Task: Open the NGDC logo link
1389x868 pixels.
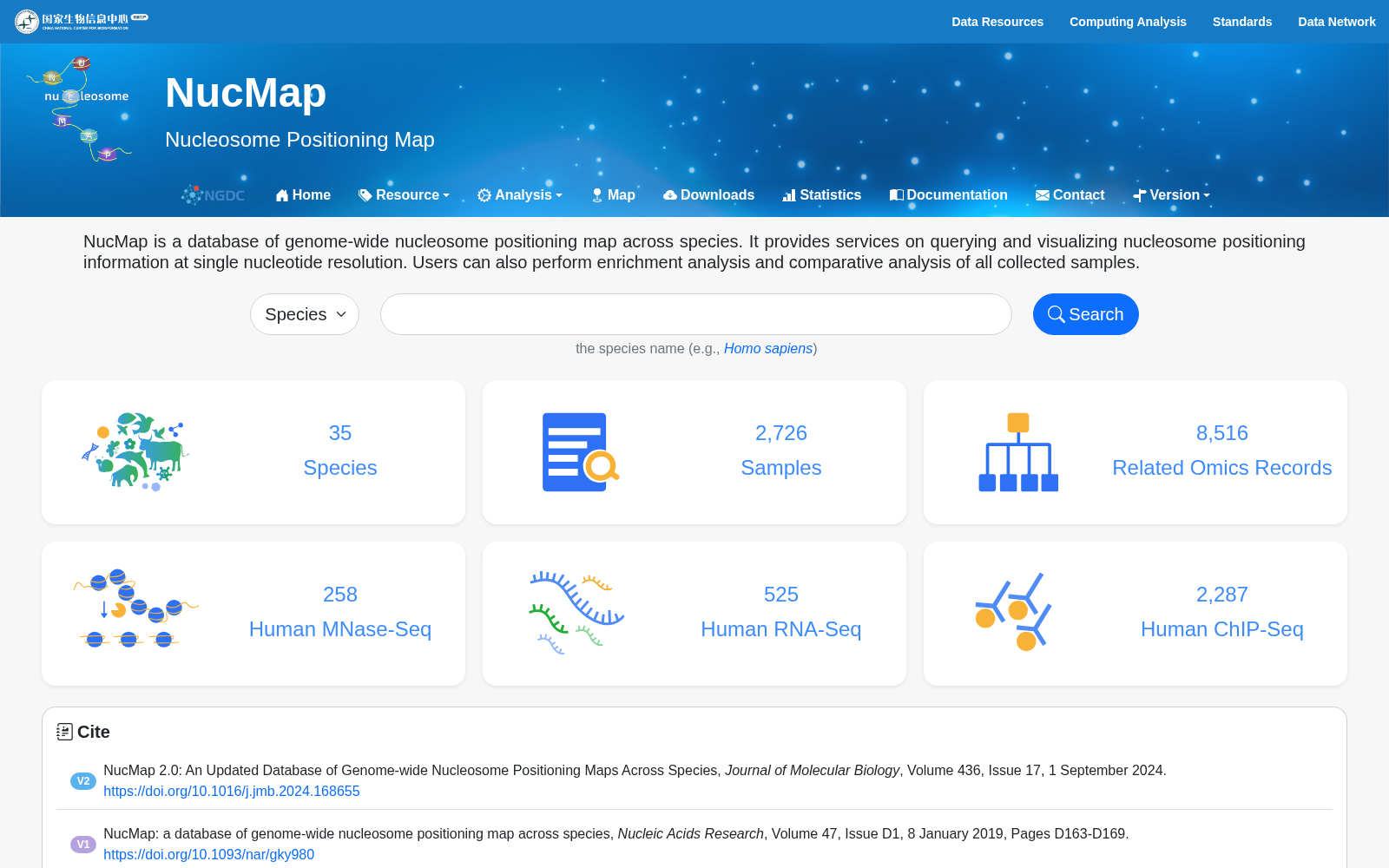Action: 213,195
